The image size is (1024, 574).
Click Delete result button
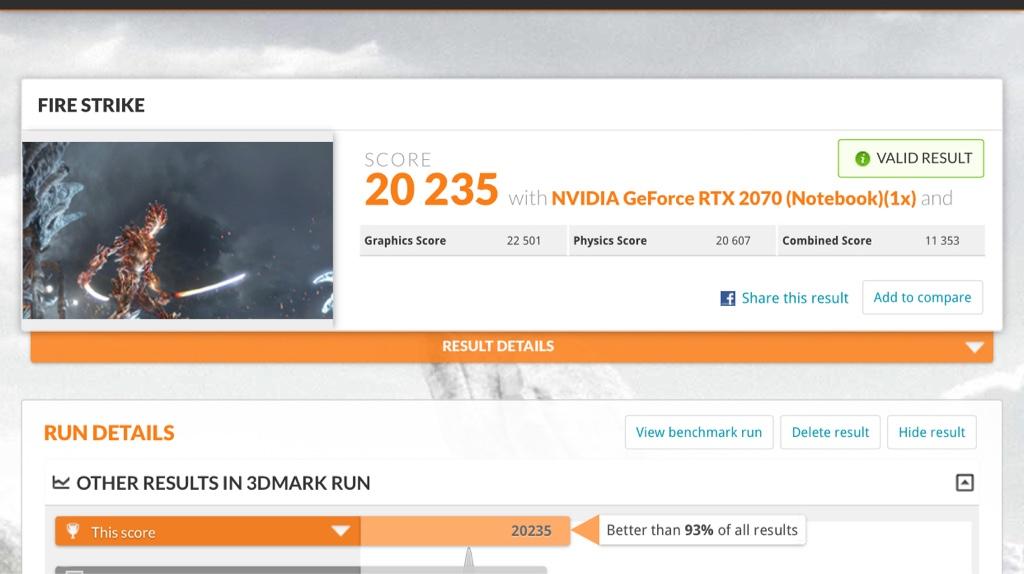pos(830,432)
